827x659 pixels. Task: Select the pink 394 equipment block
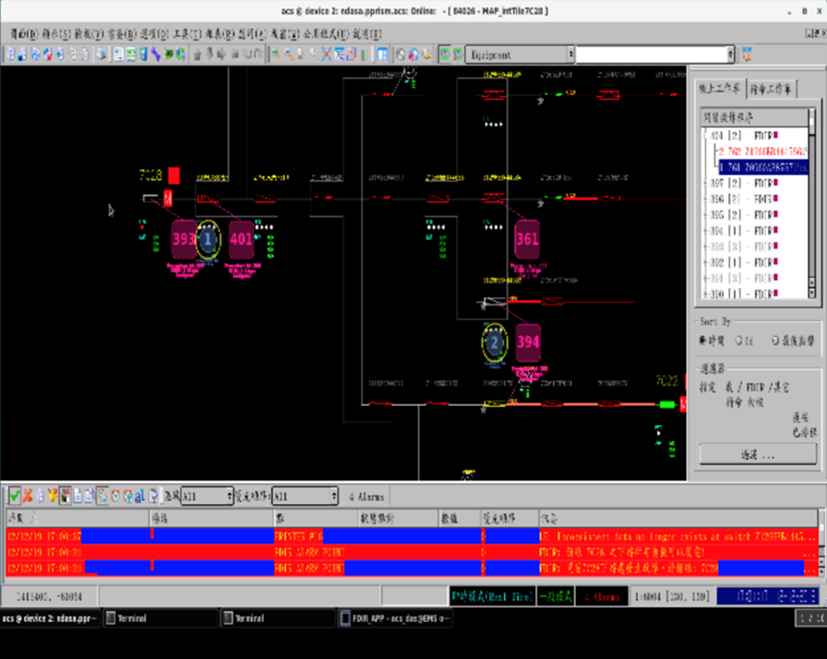click(527, 343)
